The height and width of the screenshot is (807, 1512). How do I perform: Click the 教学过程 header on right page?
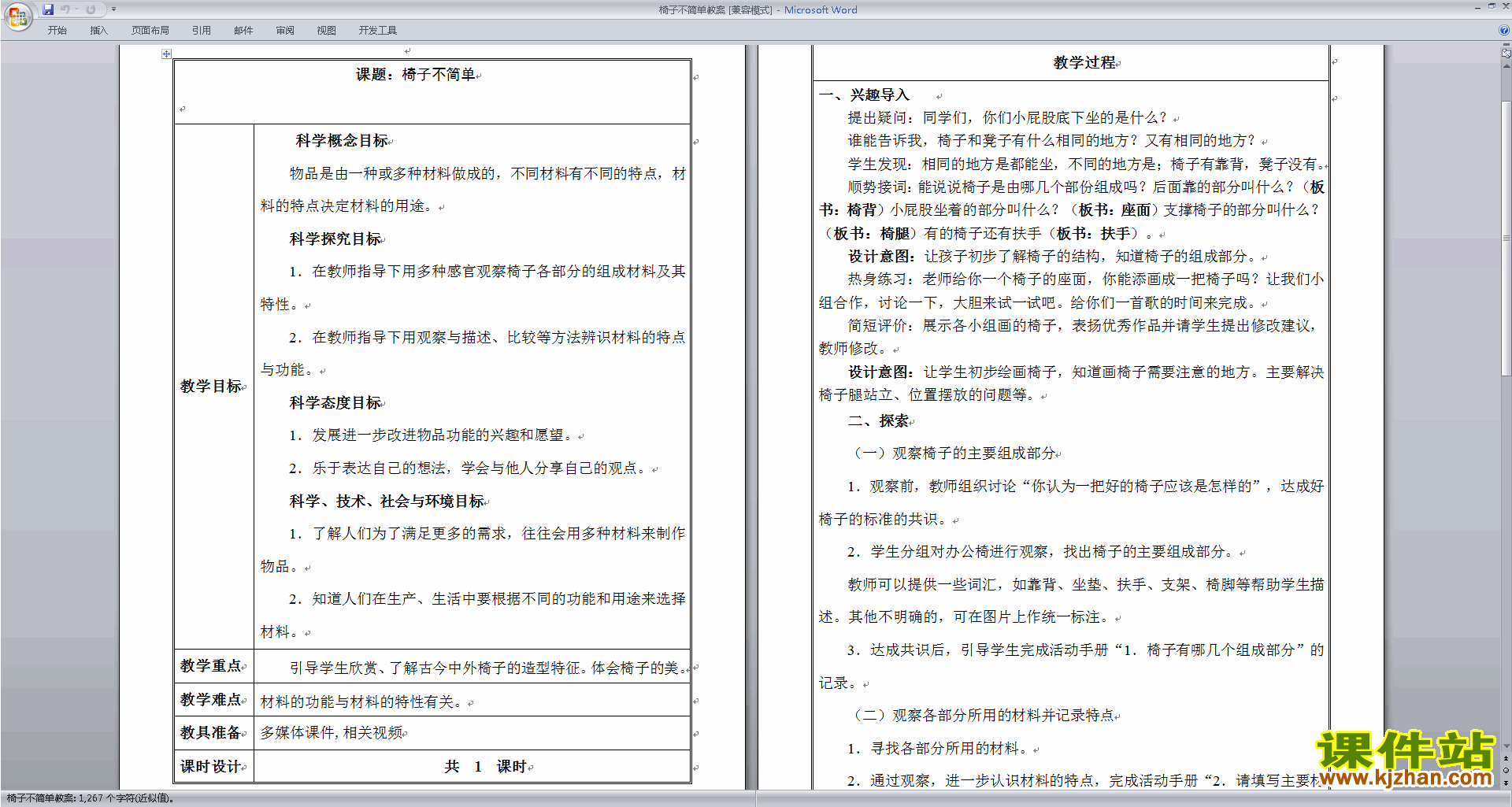tap(1084, 63)
